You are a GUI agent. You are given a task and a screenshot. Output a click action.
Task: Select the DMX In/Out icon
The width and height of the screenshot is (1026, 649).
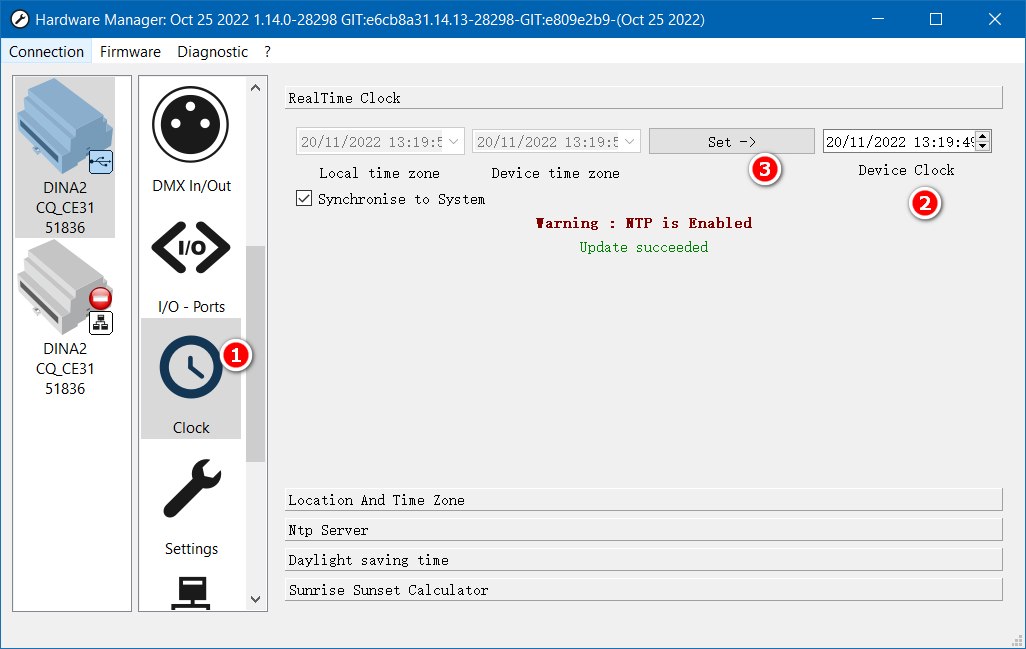click(191, 126)
